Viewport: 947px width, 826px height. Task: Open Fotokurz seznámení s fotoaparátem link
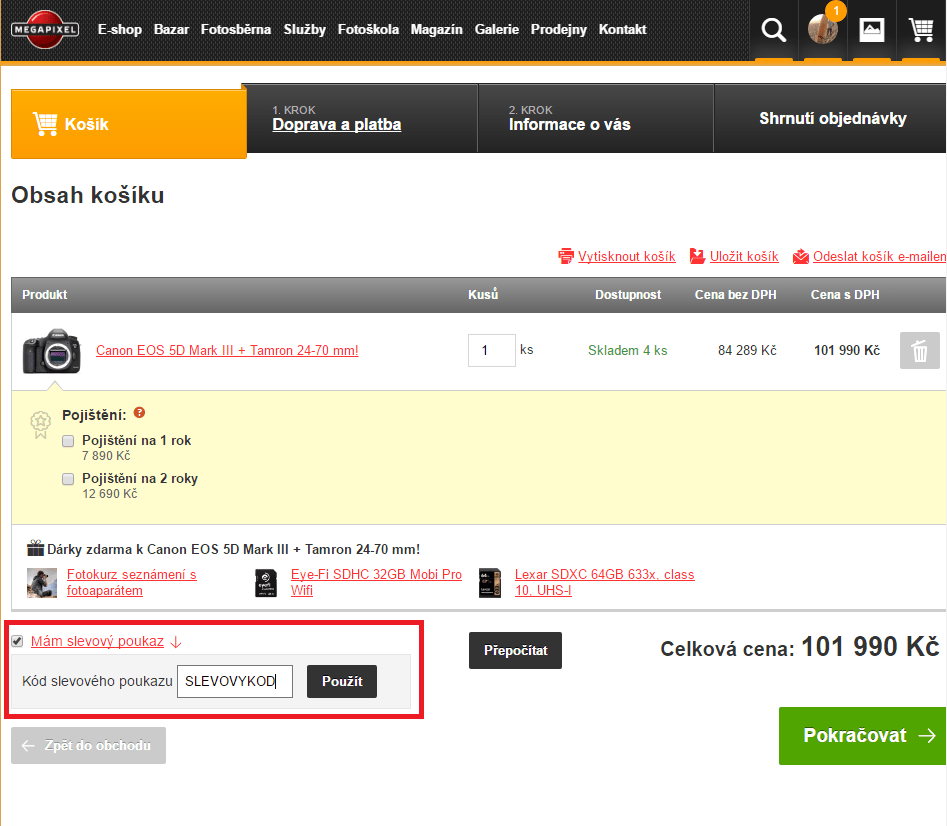tap(132, 583)
